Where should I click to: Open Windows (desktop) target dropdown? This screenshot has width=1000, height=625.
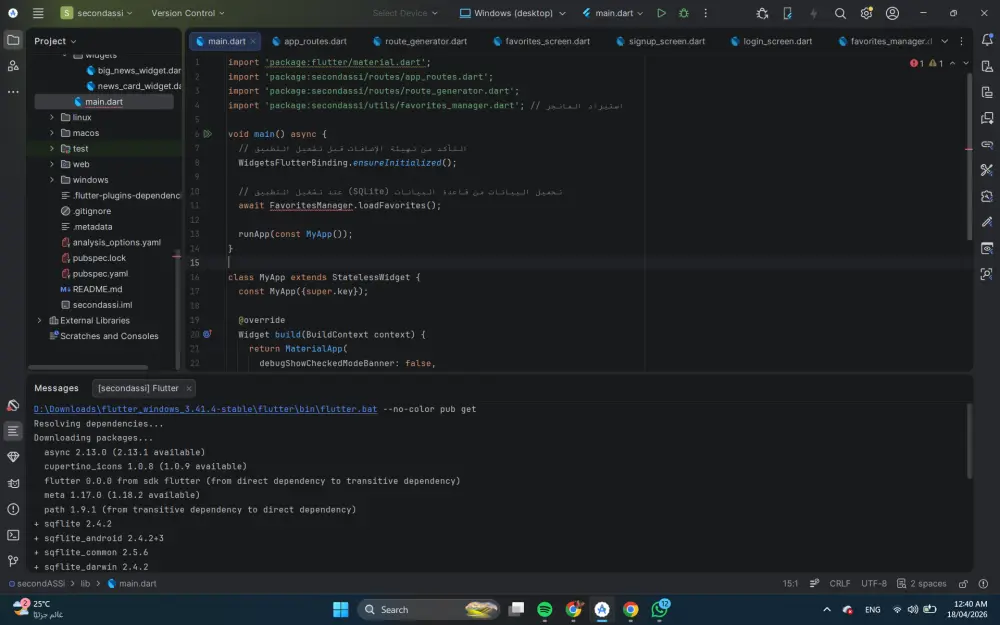pyautogui.click(x=513, y=13)
